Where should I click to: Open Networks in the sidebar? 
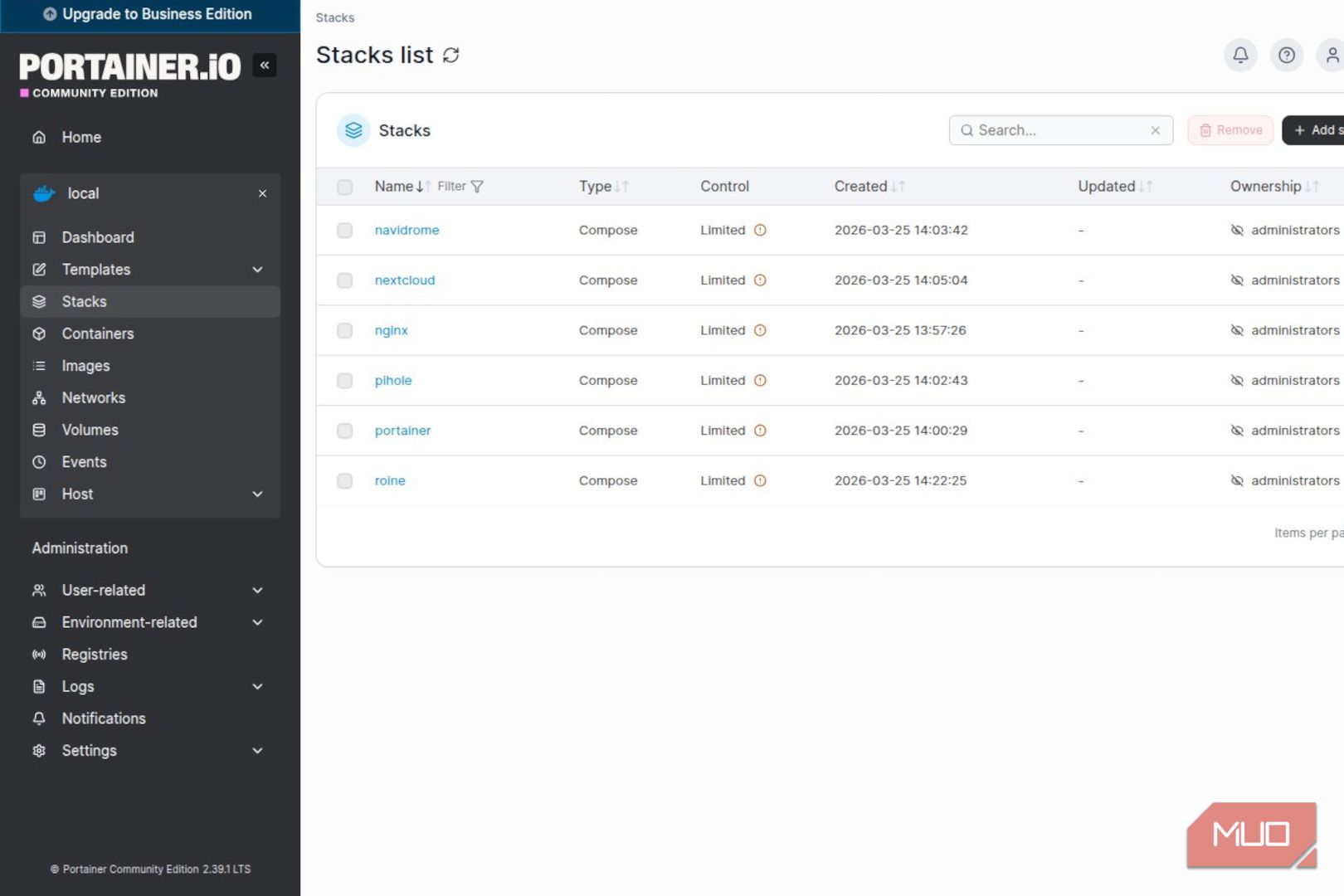pyautogui.click(x=150, y=398)
